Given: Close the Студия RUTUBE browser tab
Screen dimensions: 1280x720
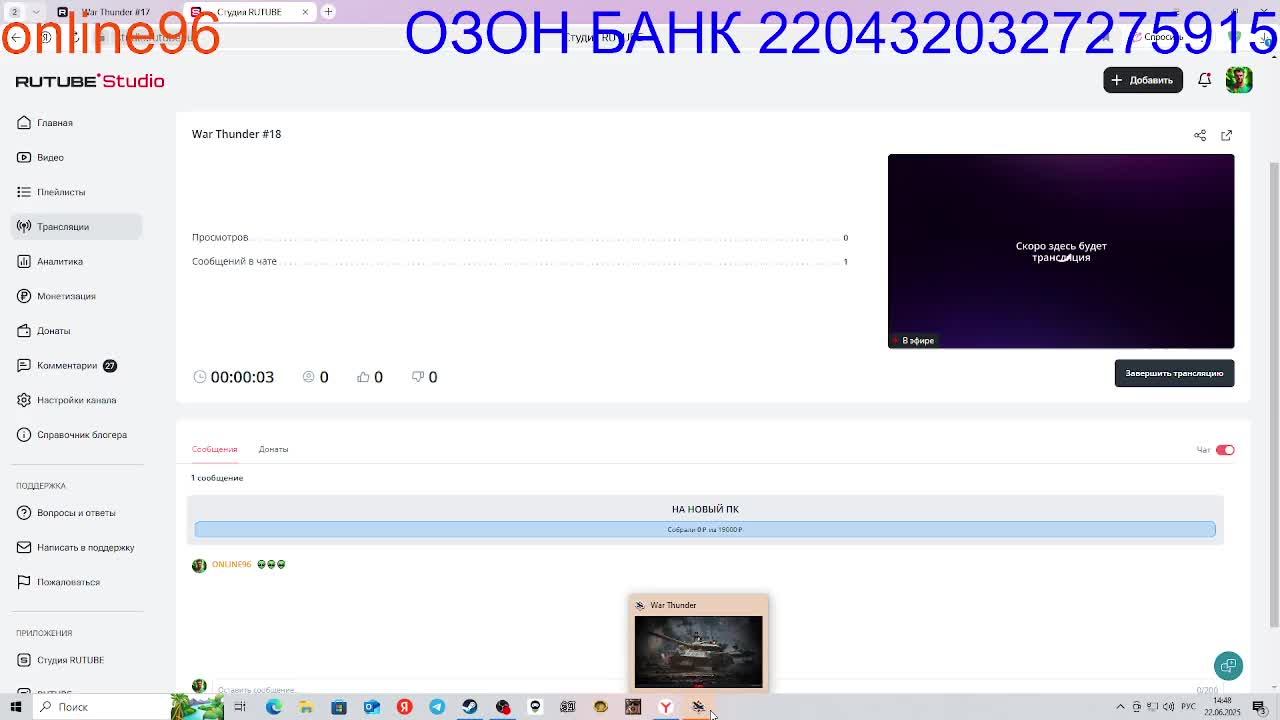Looking at the screenshot, I should coord(305,12).
